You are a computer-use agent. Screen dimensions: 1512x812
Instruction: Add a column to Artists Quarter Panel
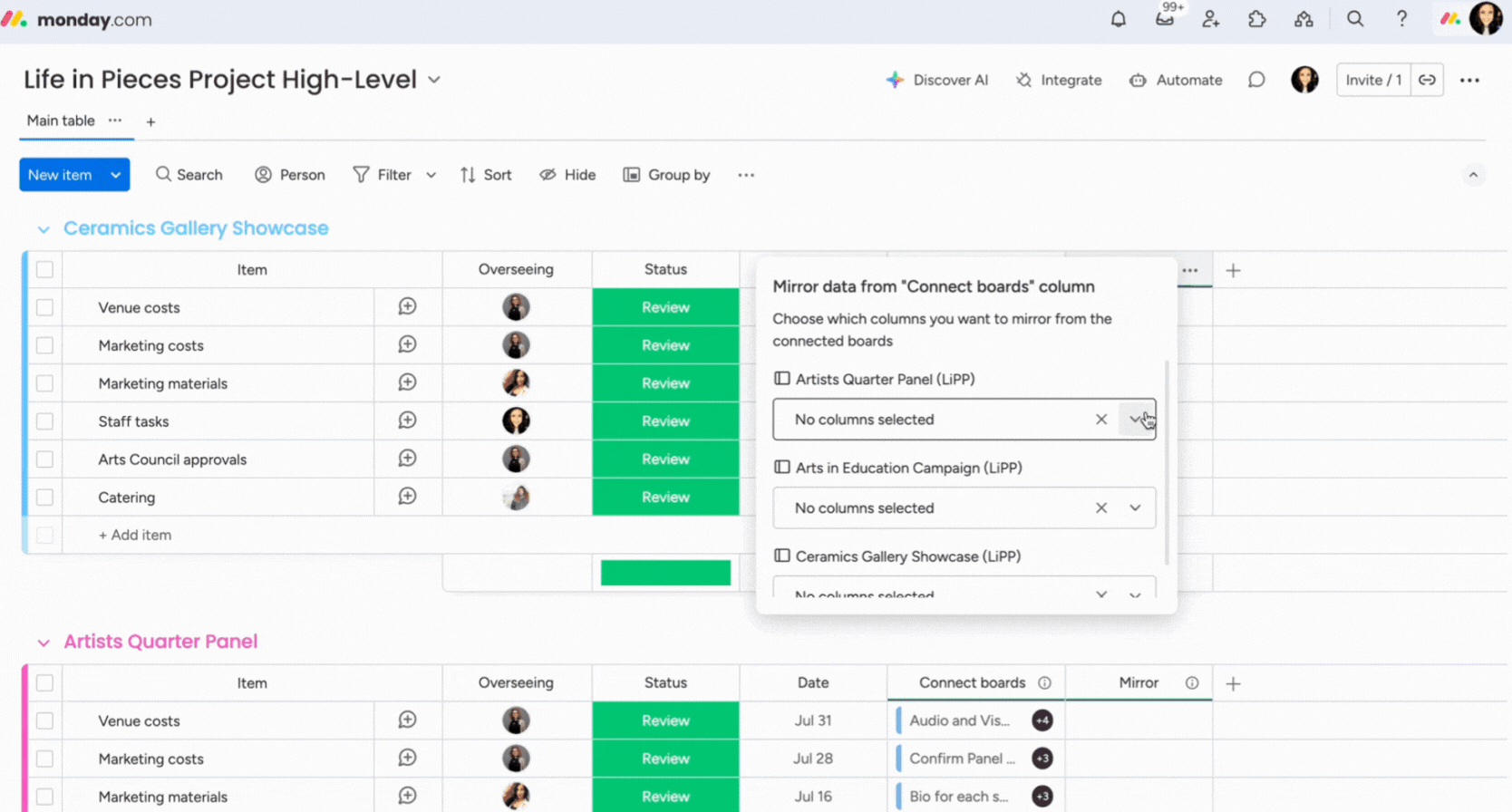[x=1233, y=683]
